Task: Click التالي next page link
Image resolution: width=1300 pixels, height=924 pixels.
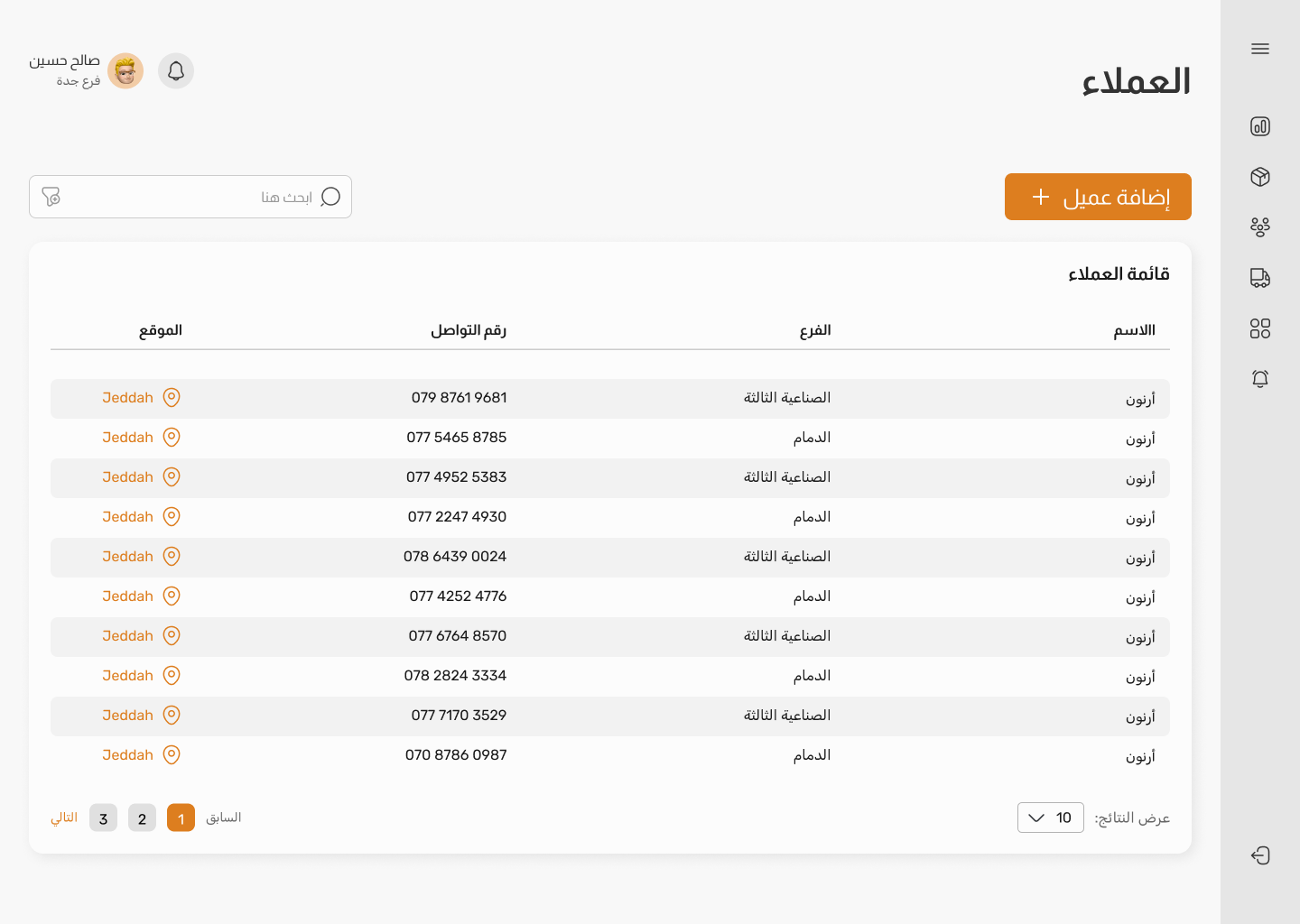Action: [x=64, y=818]
